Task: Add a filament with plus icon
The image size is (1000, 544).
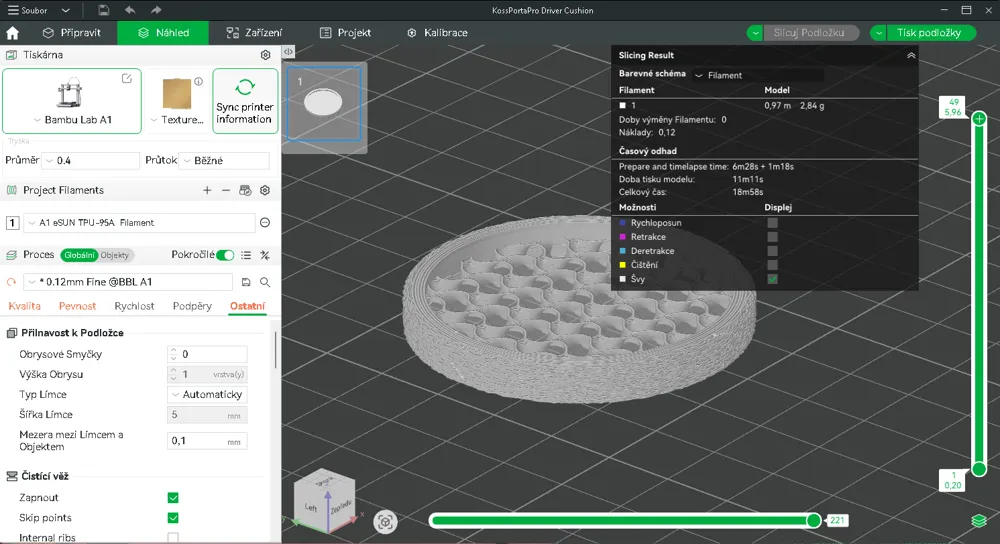Action: 207,191
